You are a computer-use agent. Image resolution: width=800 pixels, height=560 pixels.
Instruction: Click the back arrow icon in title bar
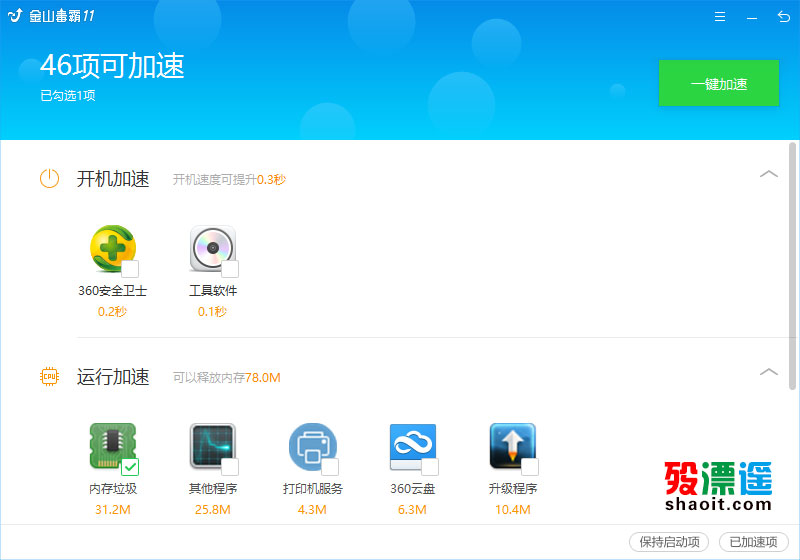(x=783, y=17)
